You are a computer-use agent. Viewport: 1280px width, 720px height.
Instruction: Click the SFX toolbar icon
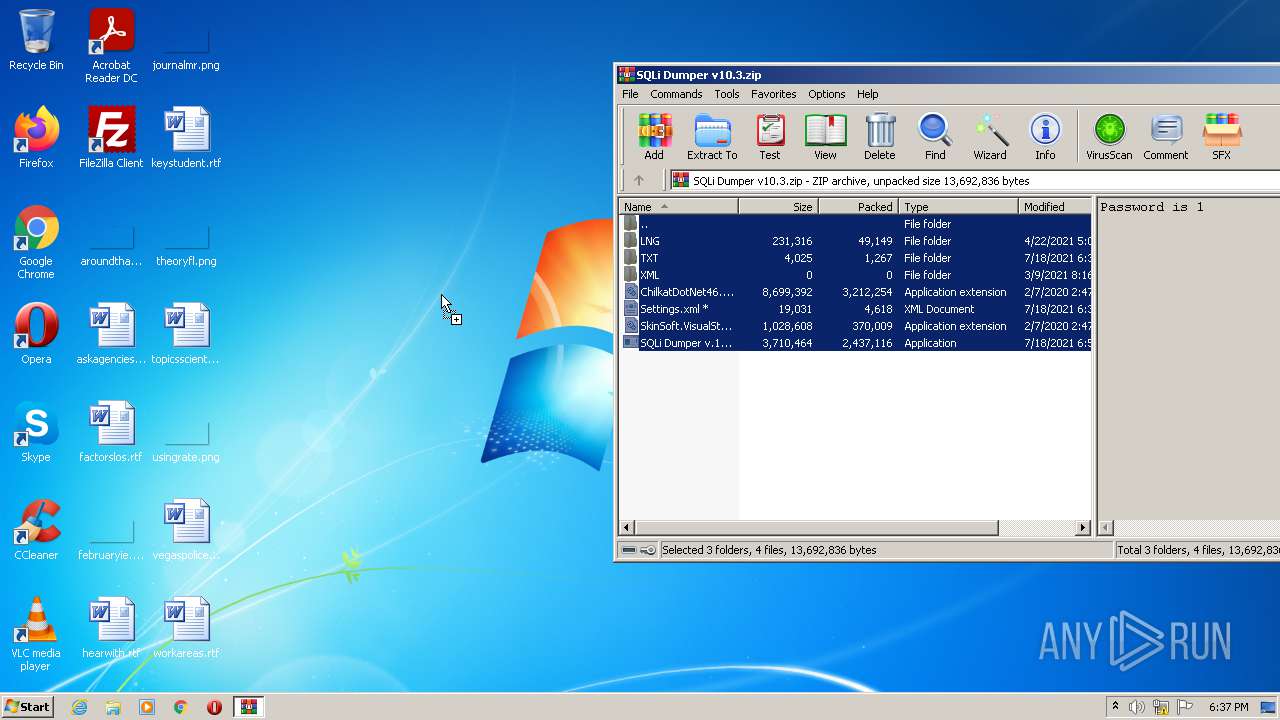[x=1221, y=136]
